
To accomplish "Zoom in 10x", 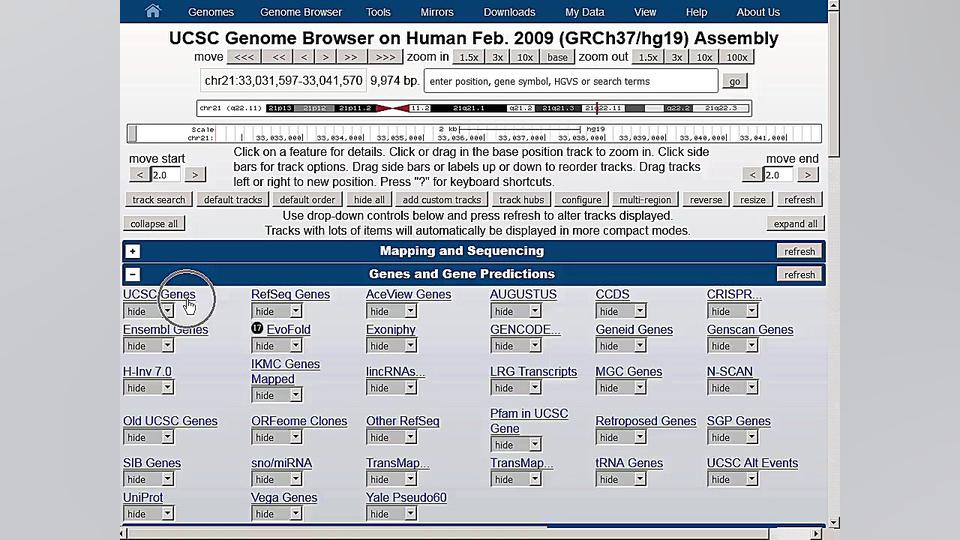I will (525, 57).
